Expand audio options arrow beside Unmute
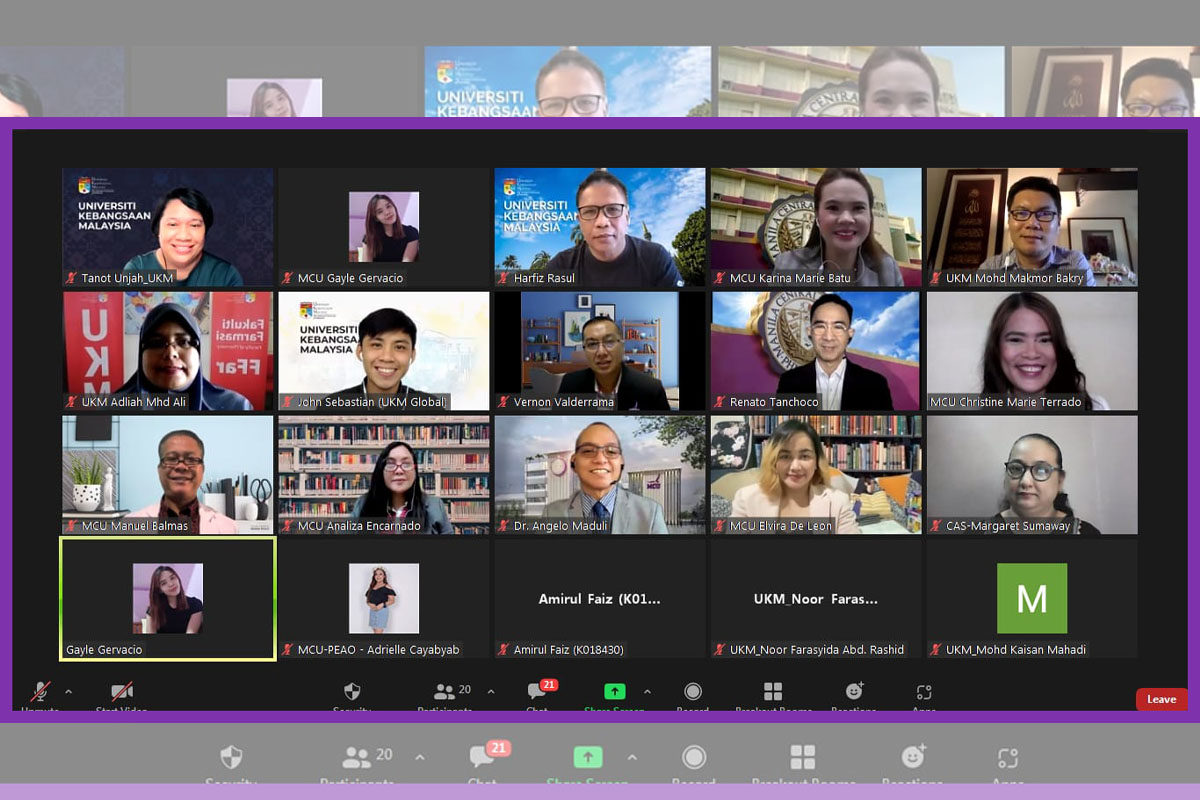 (x=68, y=691)
